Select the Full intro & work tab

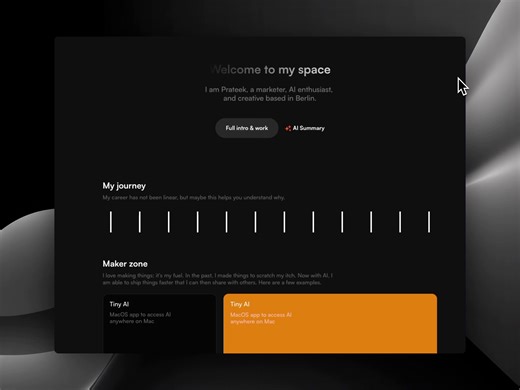pos(247,128)
